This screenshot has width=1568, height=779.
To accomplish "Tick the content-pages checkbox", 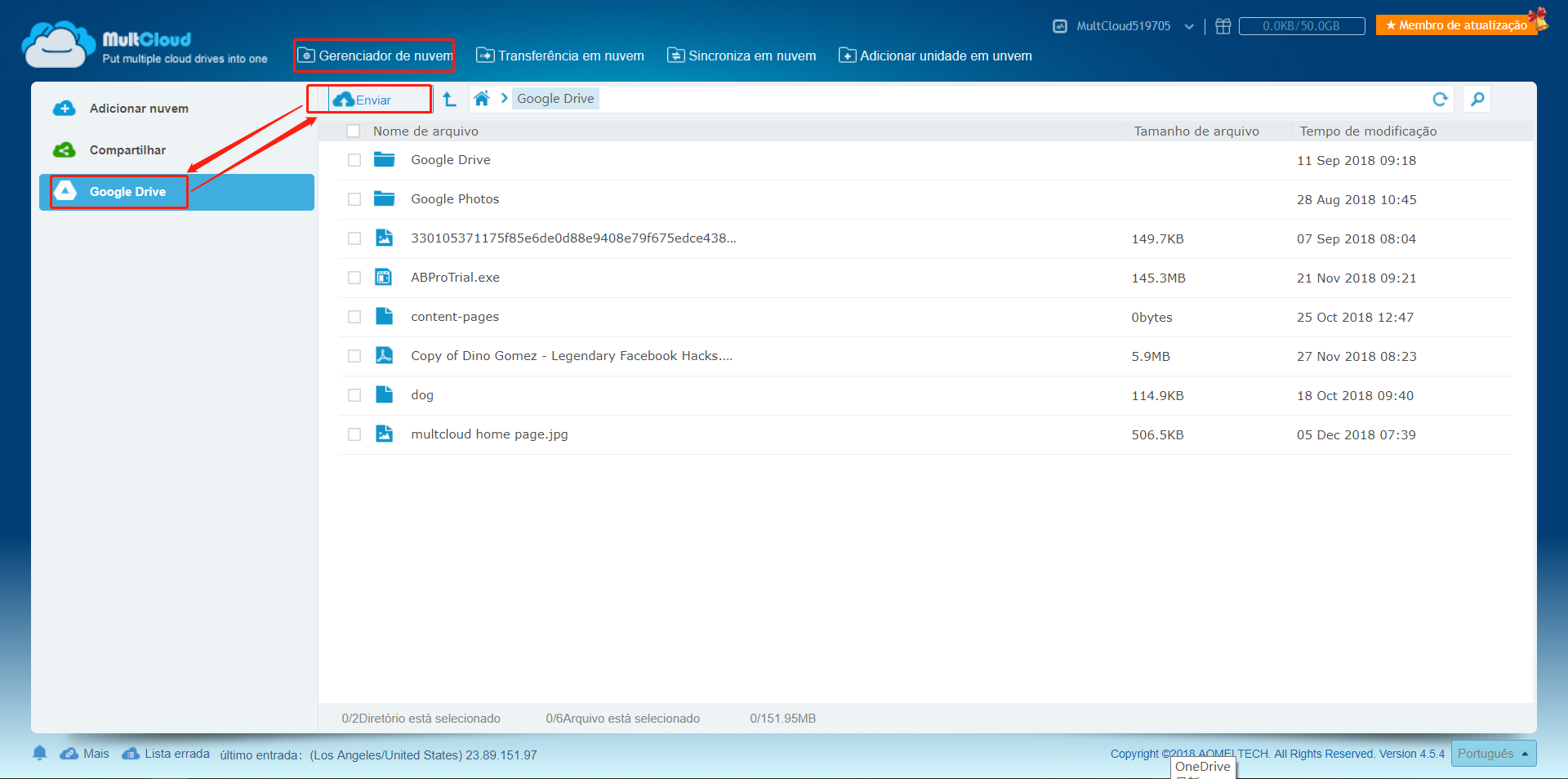I will coord(354,317).
